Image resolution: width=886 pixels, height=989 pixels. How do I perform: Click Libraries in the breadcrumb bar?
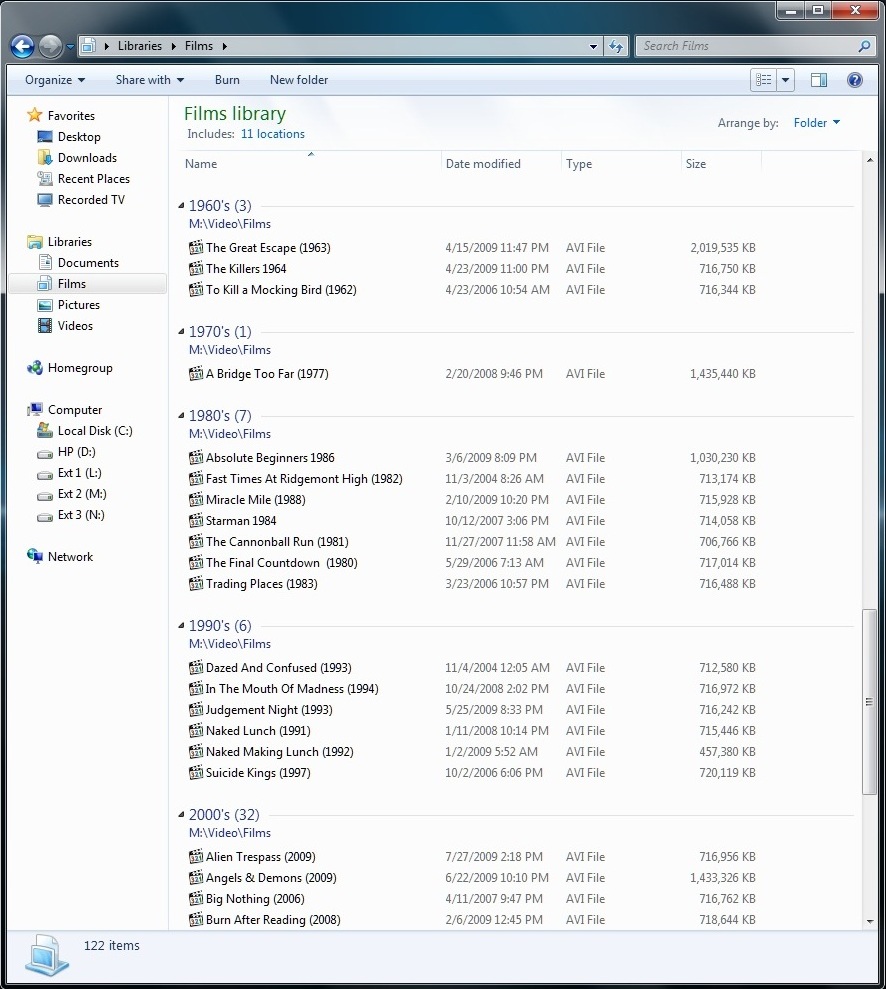(139, 46)
